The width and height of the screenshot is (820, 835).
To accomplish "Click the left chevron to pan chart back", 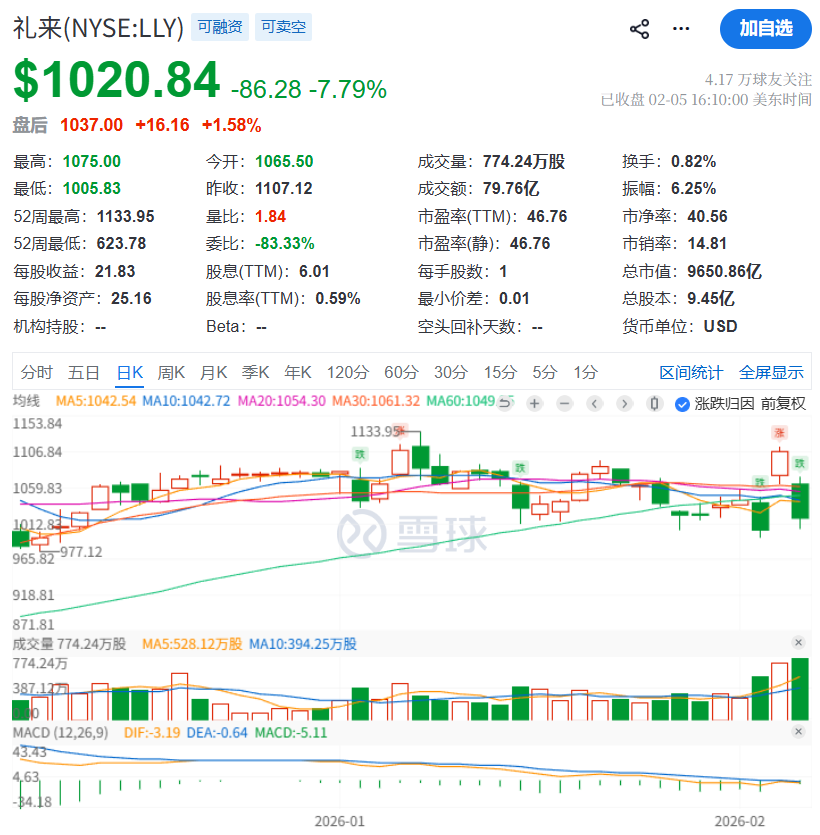I will [x=594, y=404].
